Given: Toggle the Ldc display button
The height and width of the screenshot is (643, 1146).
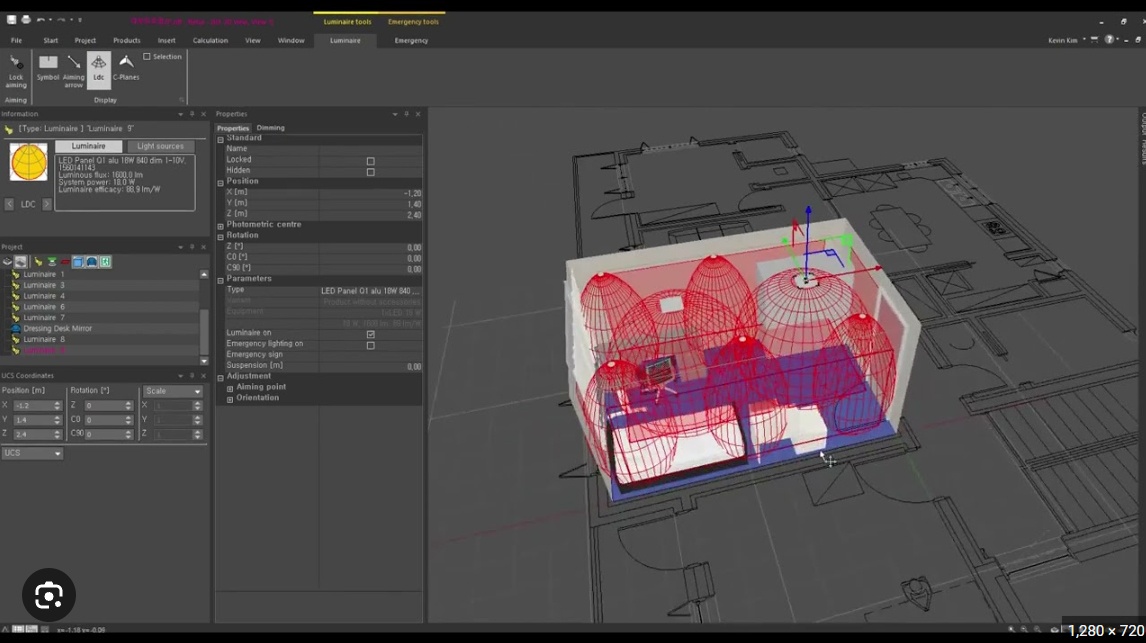Looking at the screenshot, I should pyautogui.click(x=99, y=68).
